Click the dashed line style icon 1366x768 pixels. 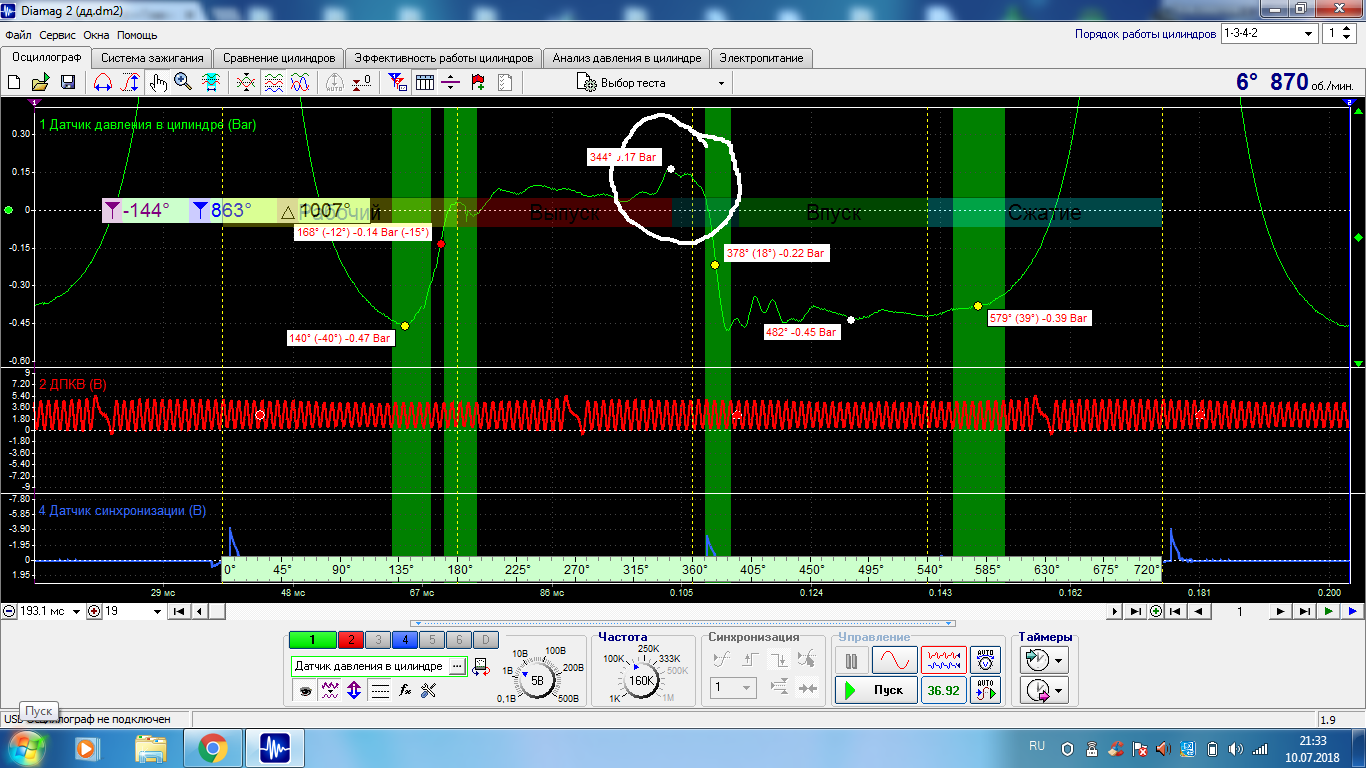(380, 690)
